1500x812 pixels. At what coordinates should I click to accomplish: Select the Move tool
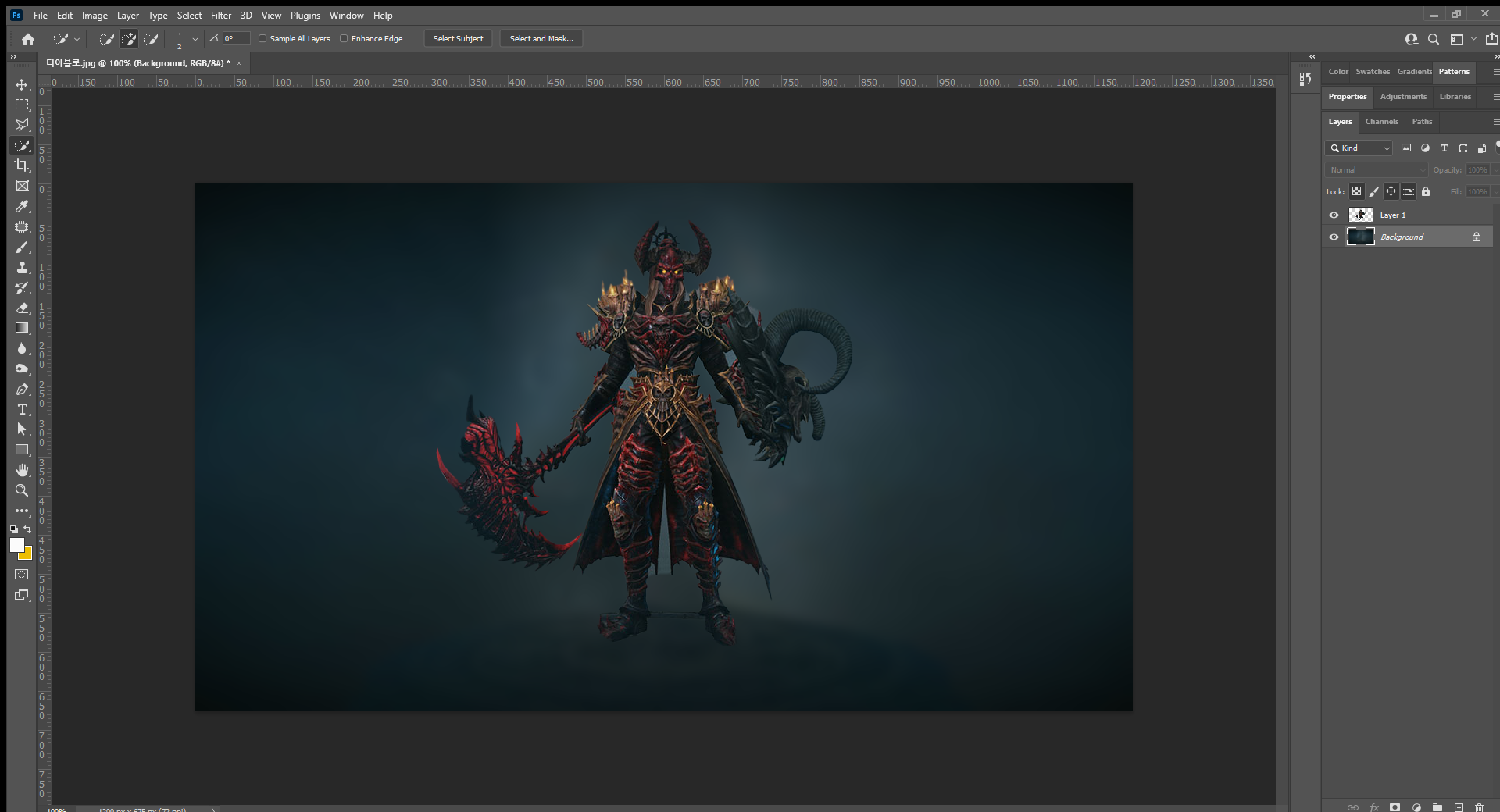[x=22, y=84]
